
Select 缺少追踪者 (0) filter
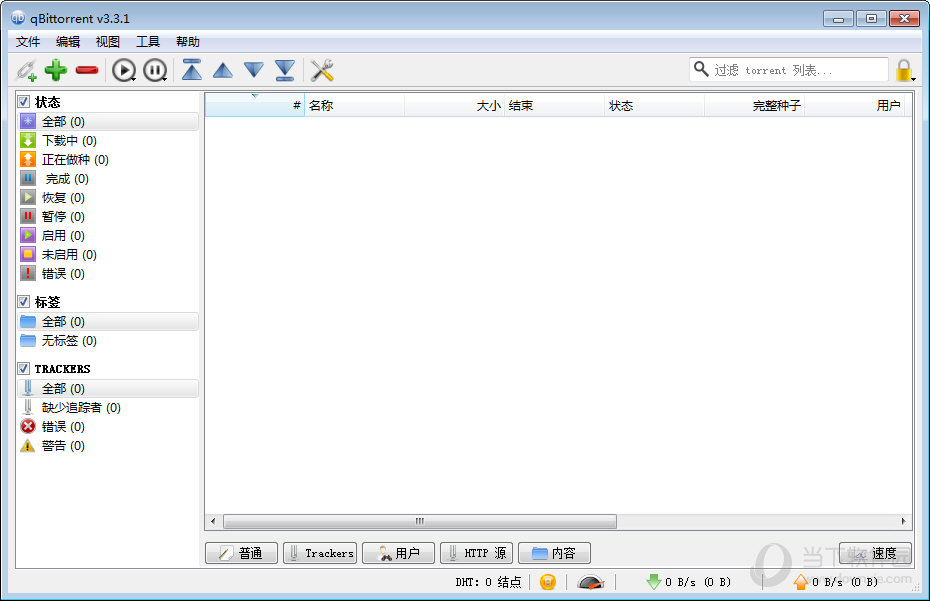click(x=108, y=408)
